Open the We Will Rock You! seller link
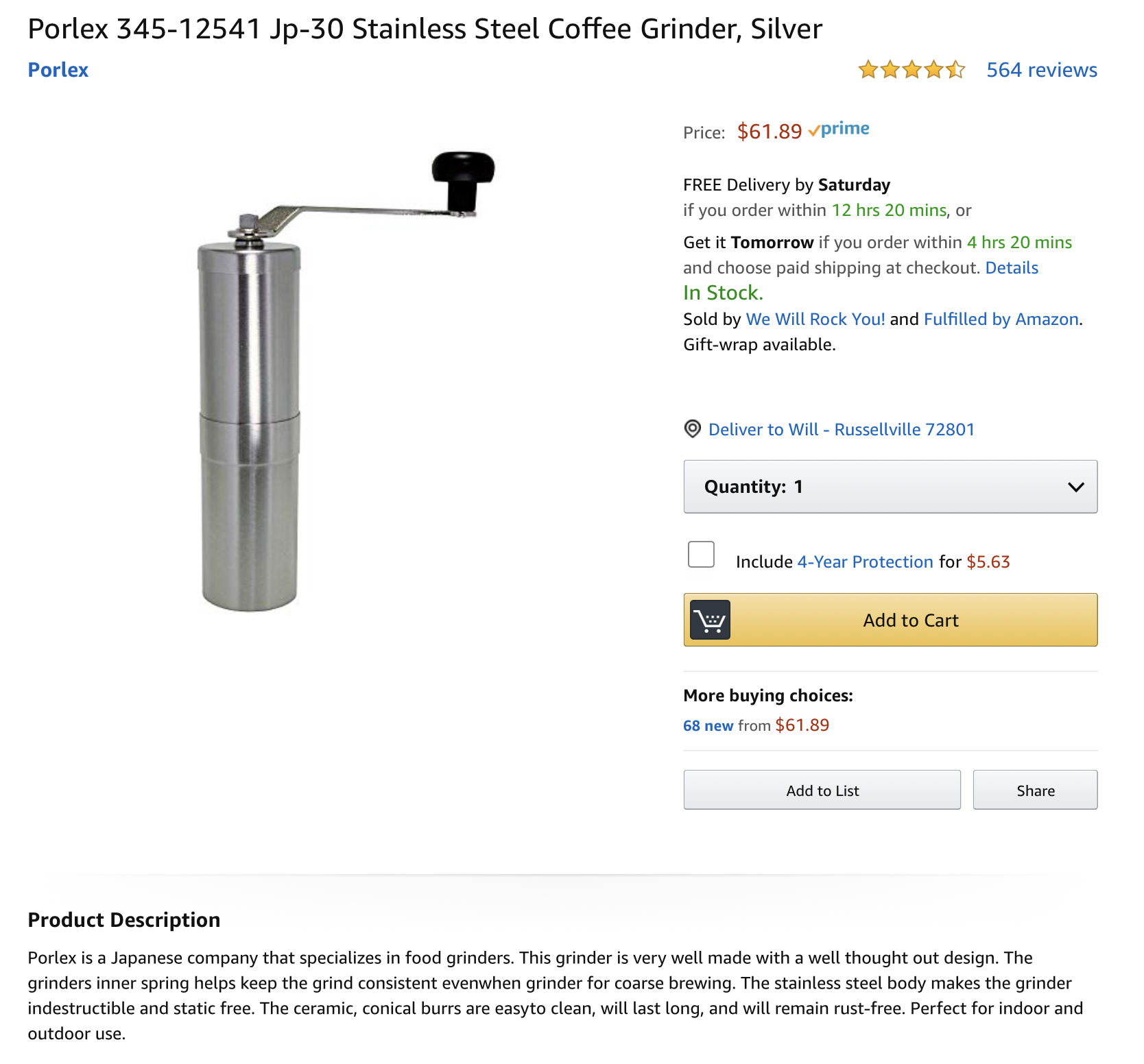1144x1064 pixels. click(815, 319)
